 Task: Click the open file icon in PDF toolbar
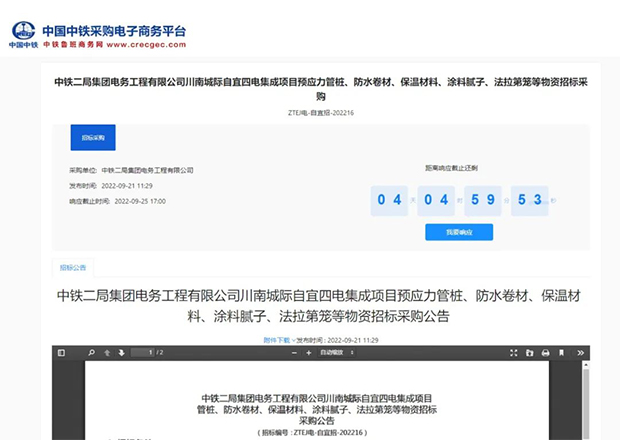click(x=529, y=353)
